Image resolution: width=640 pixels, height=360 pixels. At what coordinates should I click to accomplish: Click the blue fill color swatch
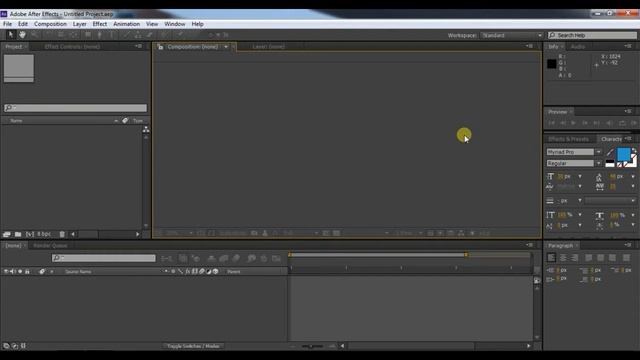tap(623, 154)
